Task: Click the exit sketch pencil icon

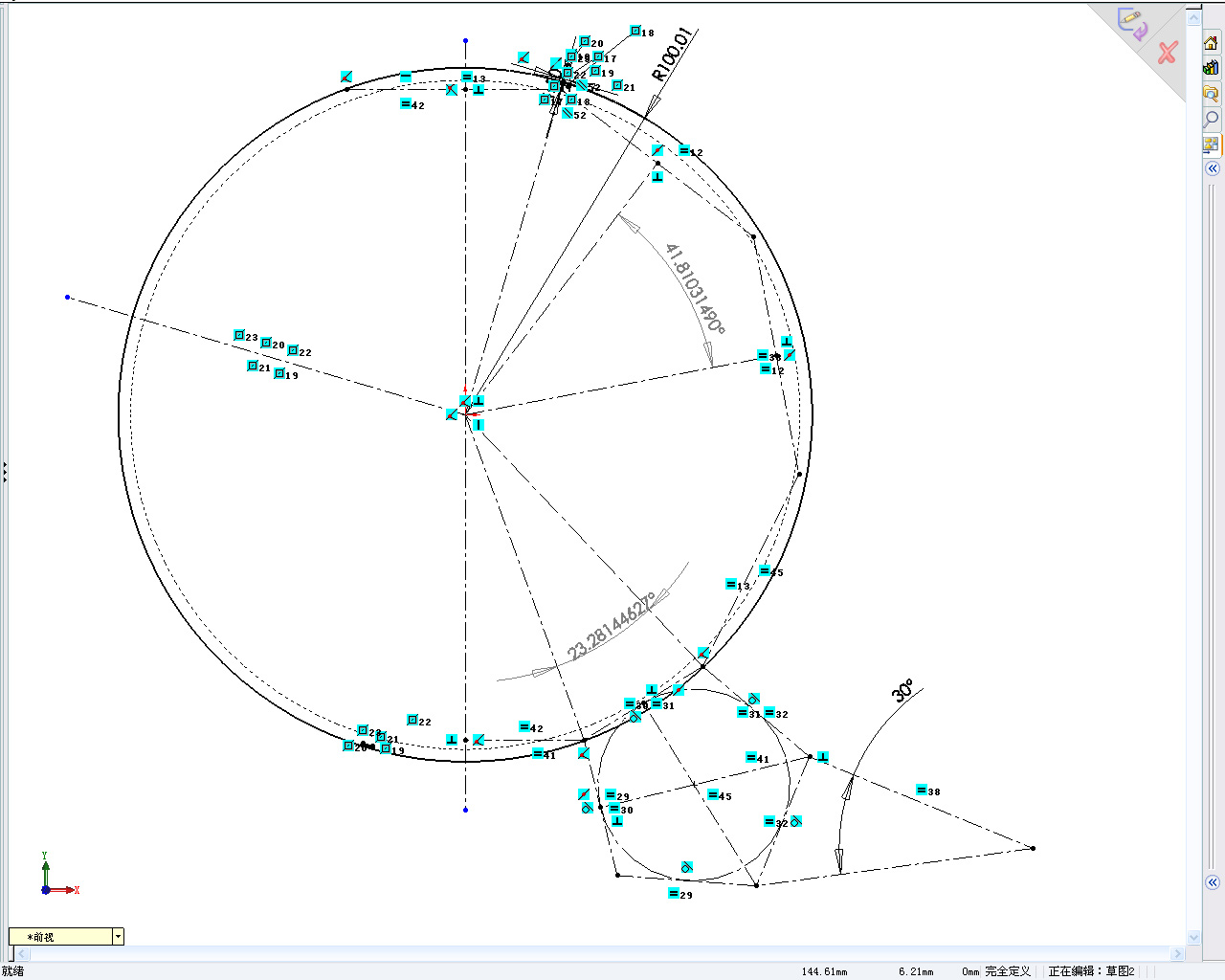Action: 1133,23
